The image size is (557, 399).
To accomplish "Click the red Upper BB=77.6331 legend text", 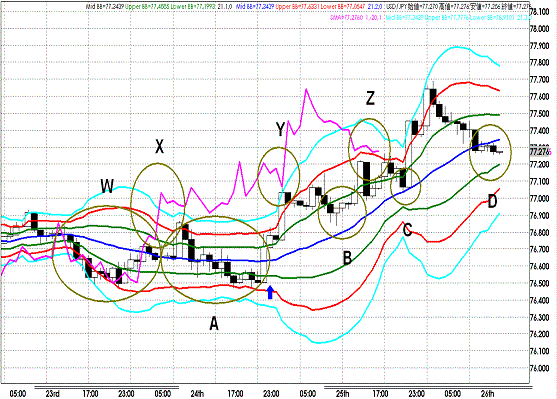I will [297, 6].
